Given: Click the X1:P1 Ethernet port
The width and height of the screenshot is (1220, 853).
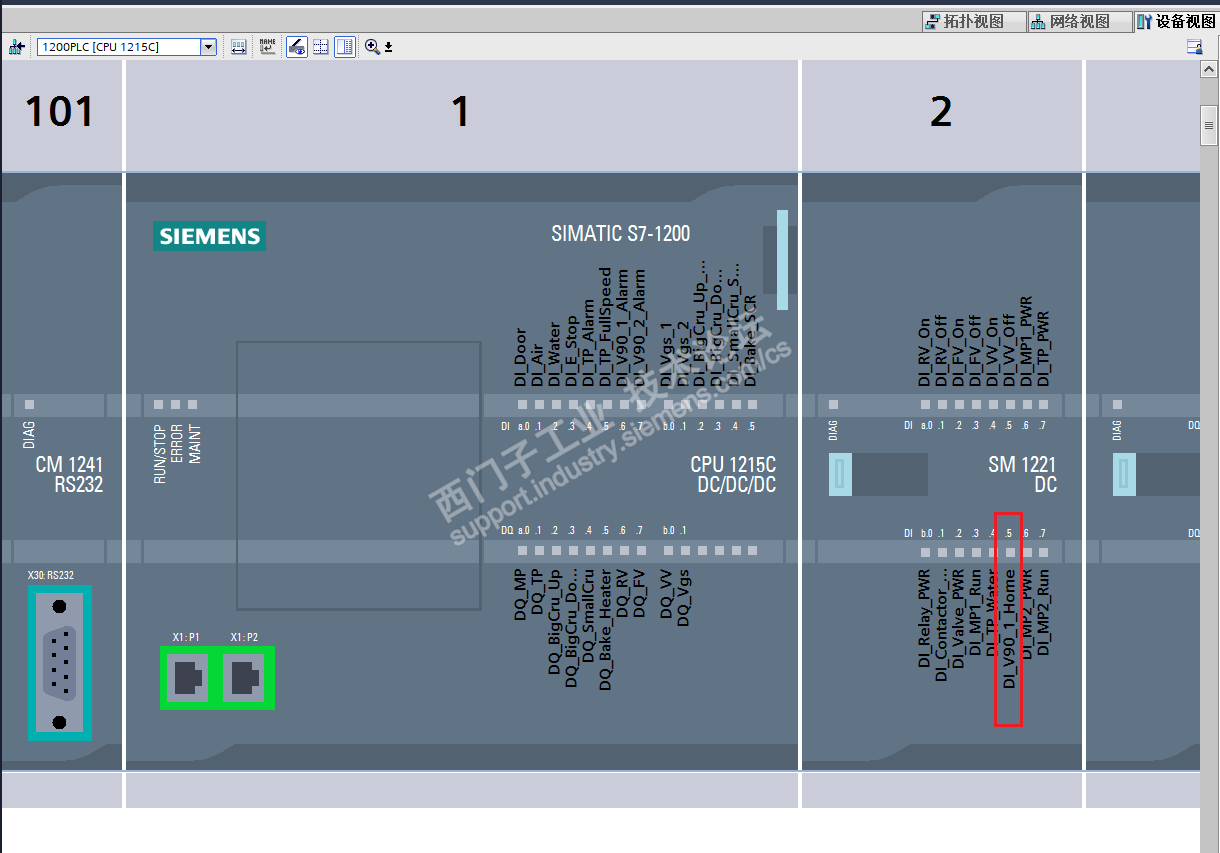Looking at the screenshot, I should (189, 678).
